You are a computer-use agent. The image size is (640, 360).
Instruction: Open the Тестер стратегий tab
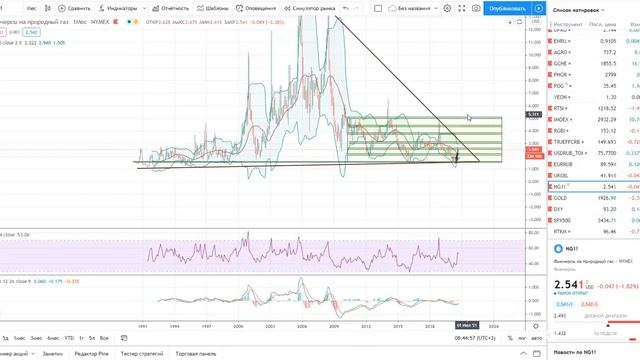(142, 354)
